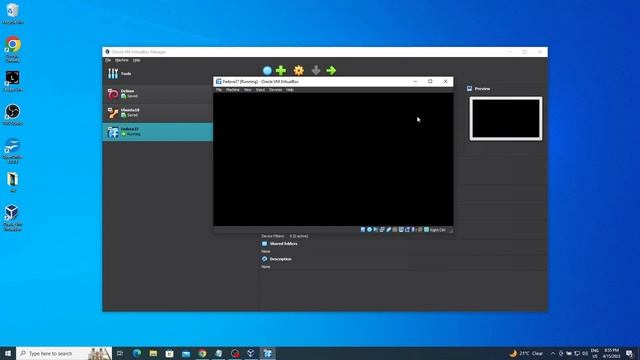Click inside the Fedora37 VM black screen
The image size is (640, 360).
tap(333, 159)
